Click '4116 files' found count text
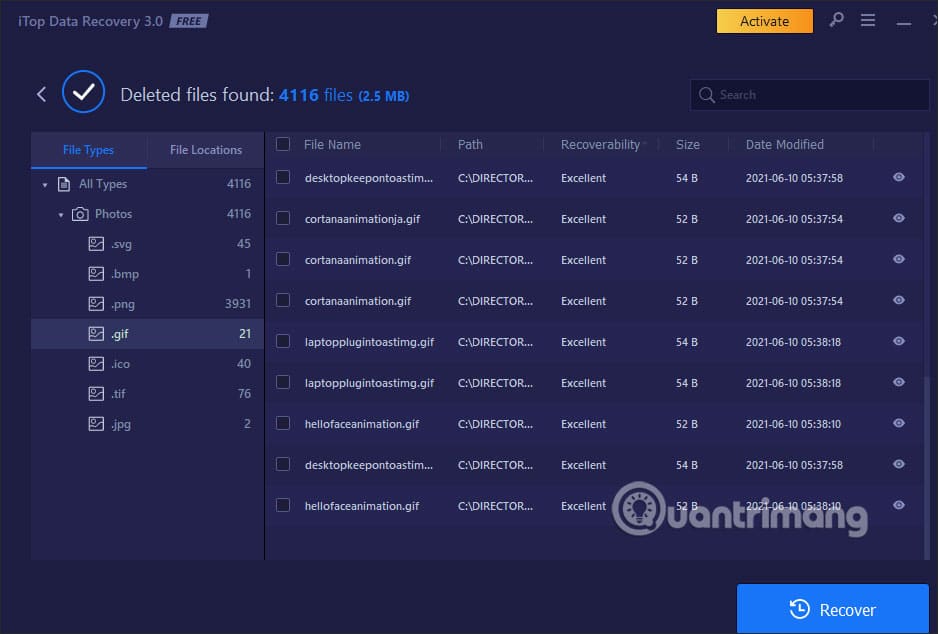 point(315,95)
